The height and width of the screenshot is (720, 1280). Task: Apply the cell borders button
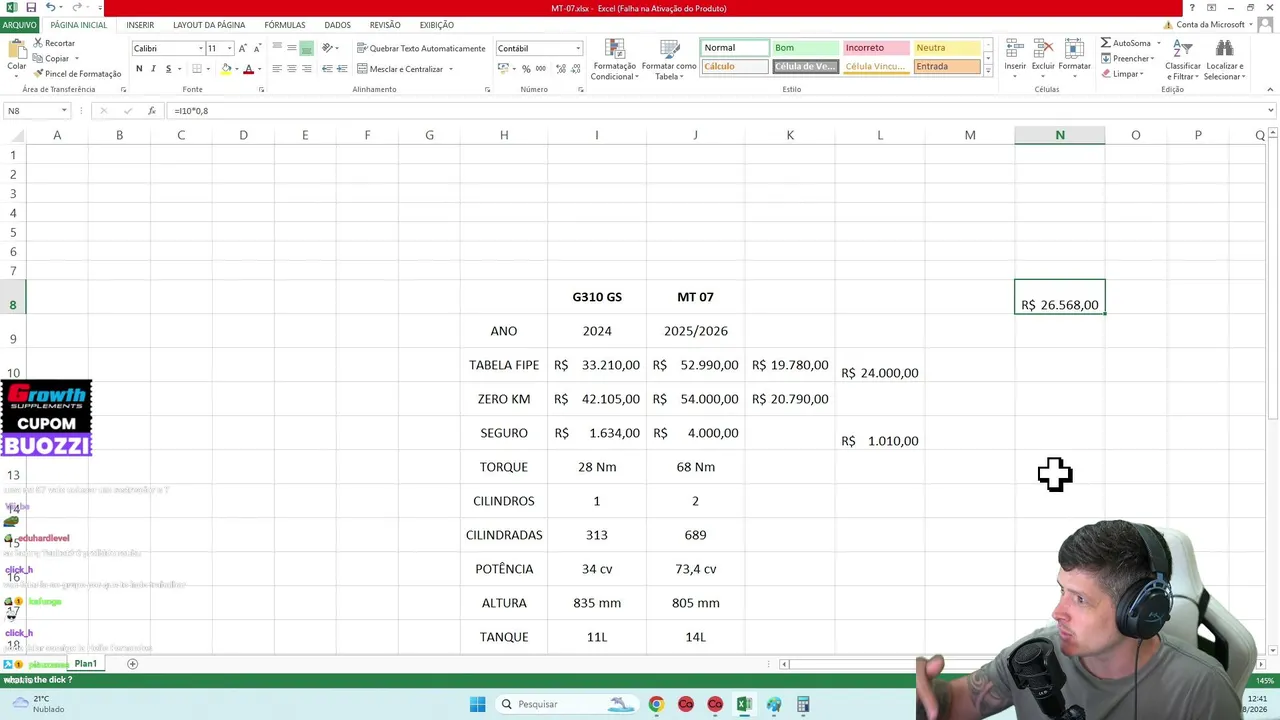pos(197,69)
